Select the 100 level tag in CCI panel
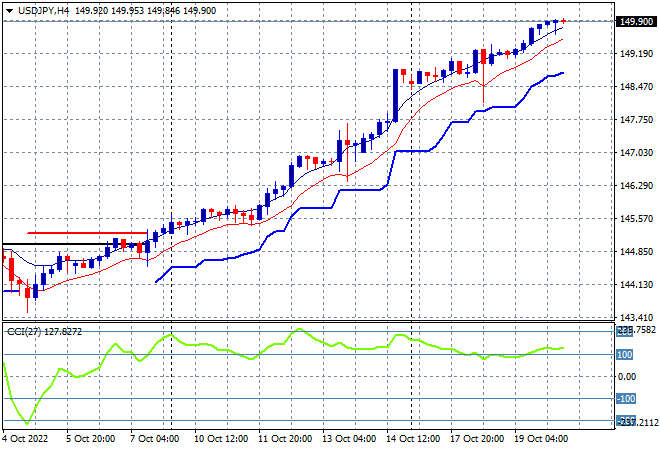This screenshot has width=660, height=450. pos(624,354)
